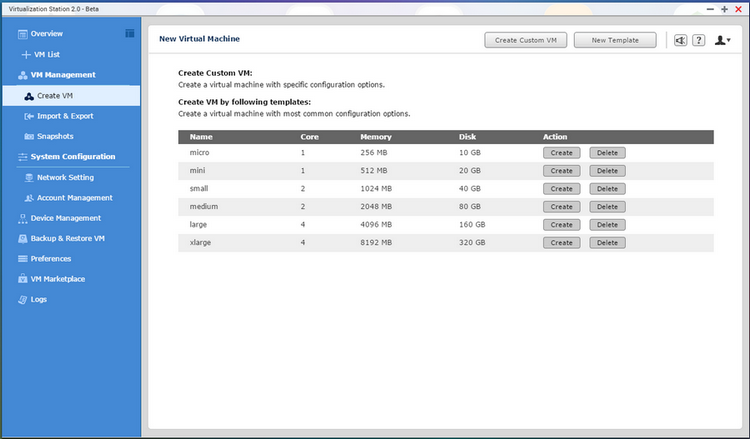This screenshot has height=439, width=750.
Task: Click the notification speaker icon
Action: 680,40
